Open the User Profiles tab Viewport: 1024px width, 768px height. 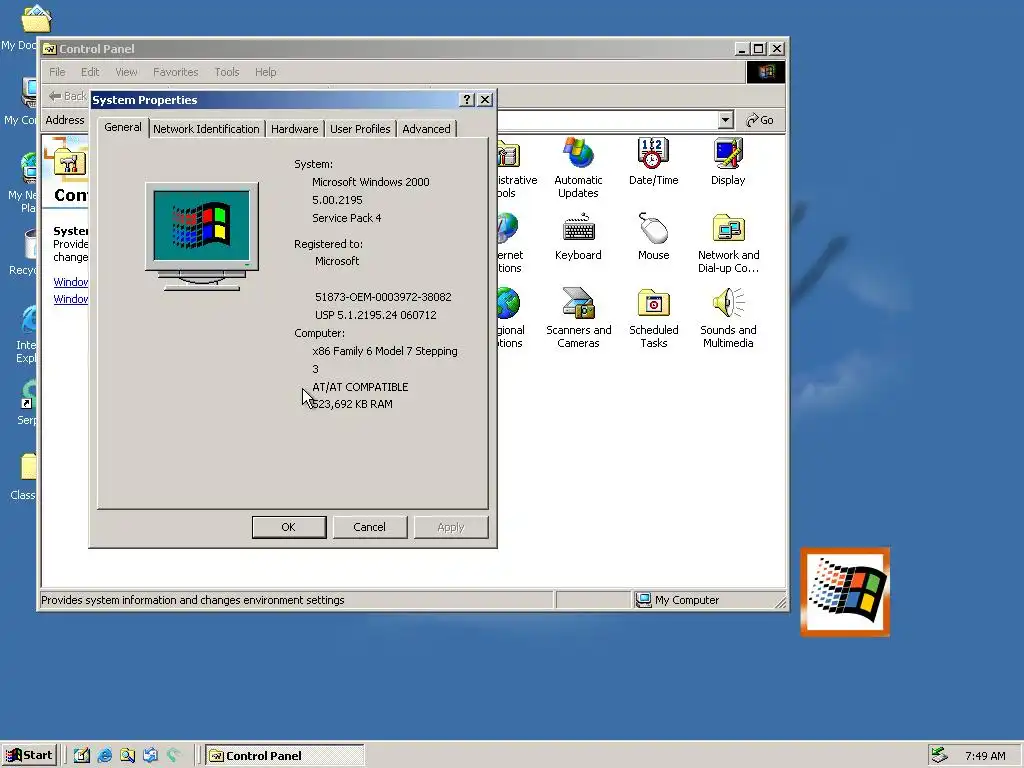click(360, 129)
